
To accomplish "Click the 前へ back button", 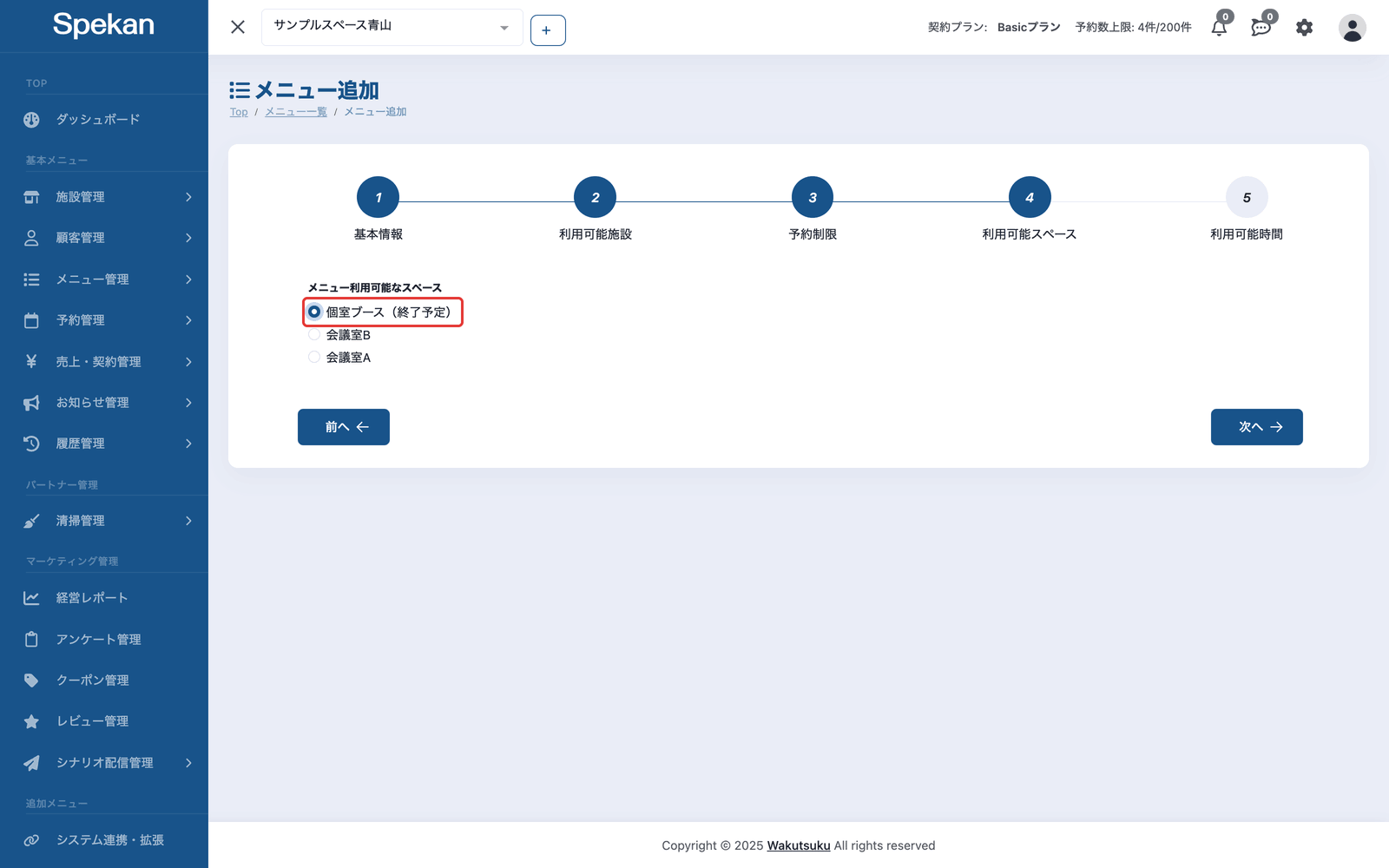I will tap(344, 427).
